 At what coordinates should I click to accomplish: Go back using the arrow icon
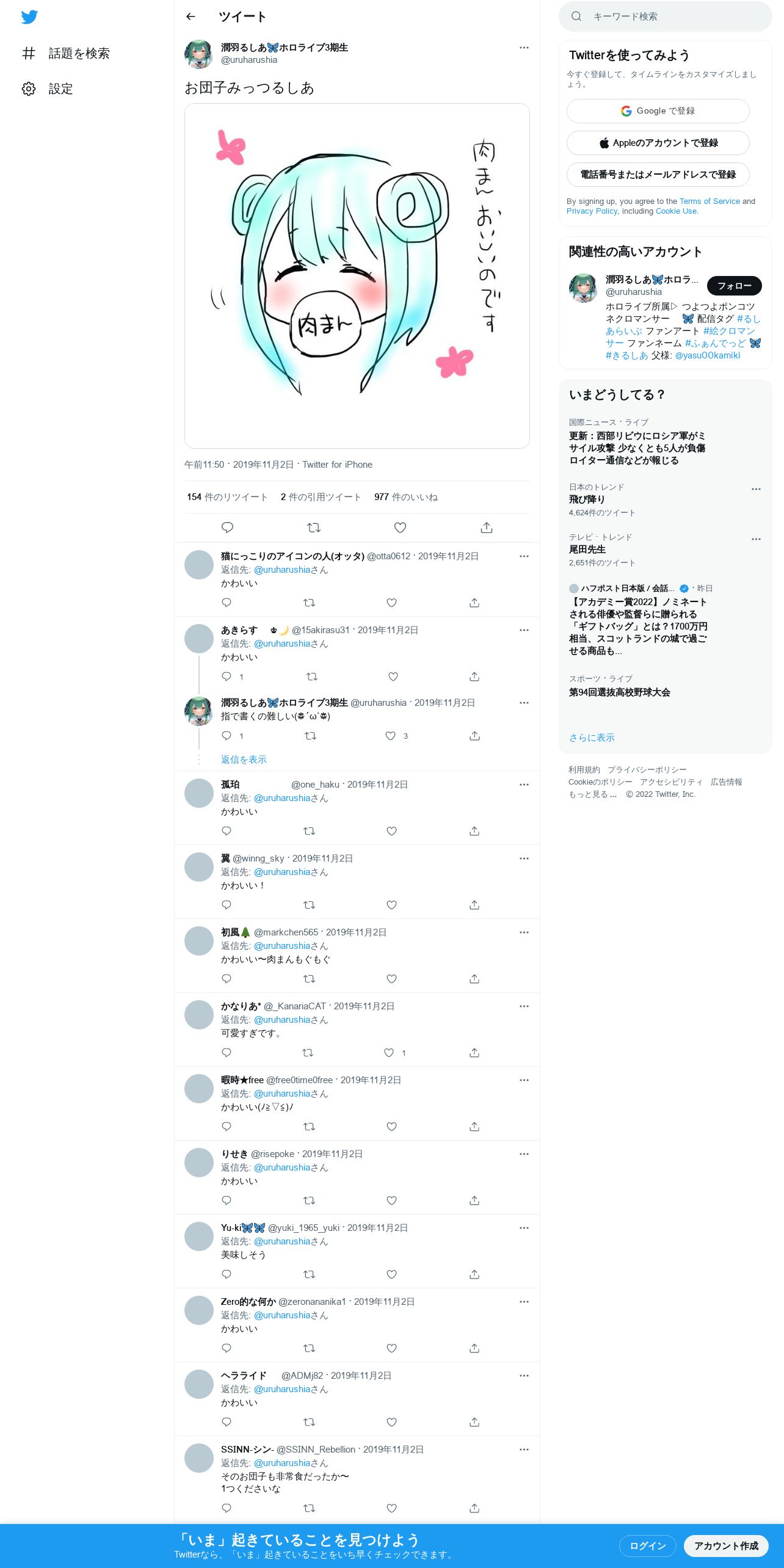[x=191, y=17]
